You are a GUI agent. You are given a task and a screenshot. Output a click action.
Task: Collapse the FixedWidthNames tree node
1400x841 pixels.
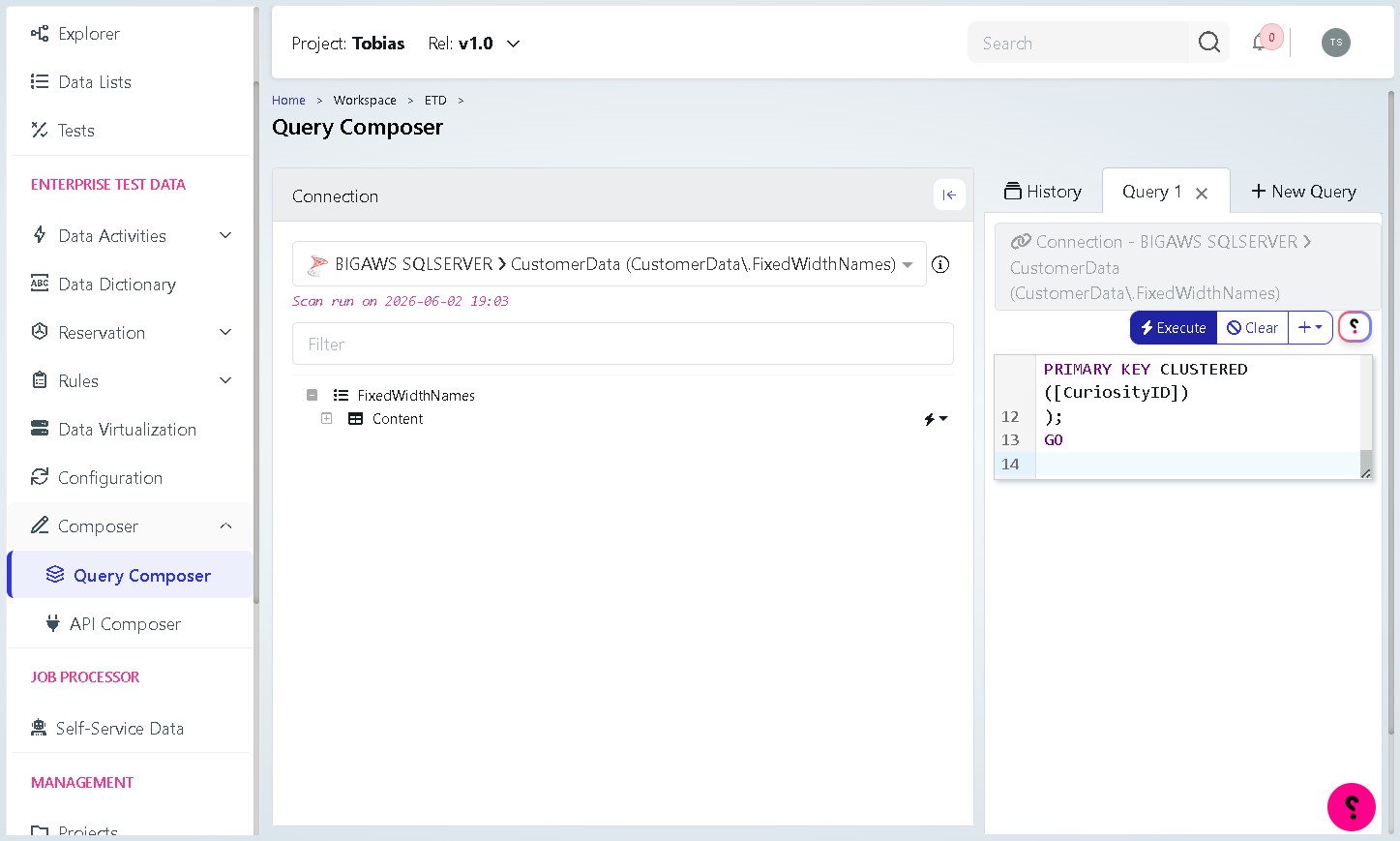[312, 395]
